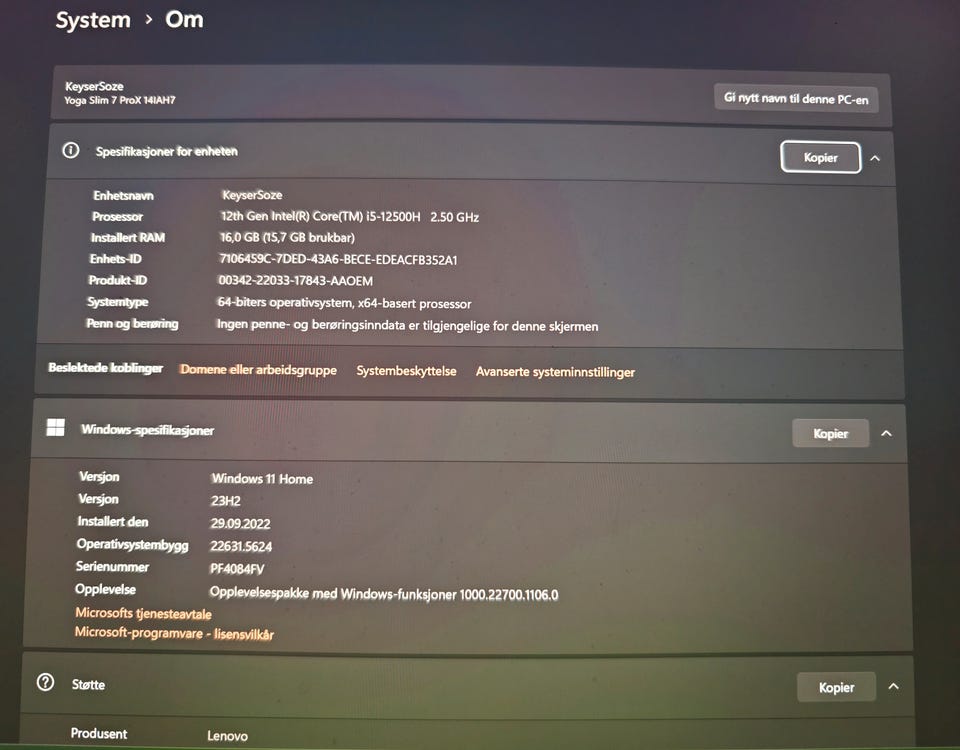960x750 pixels.
Task: Select the Lenovo manufacturer value
Action: point(227,736)
